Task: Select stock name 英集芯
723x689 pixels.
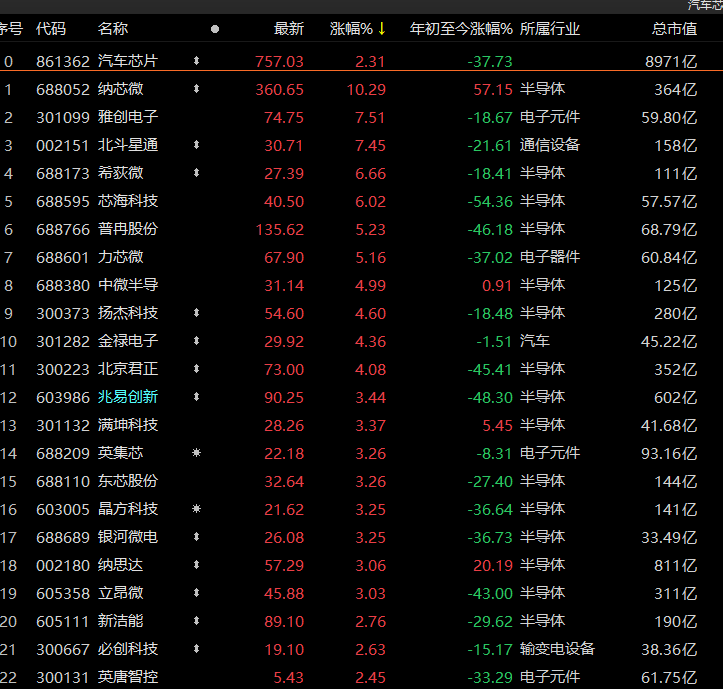Action: pos(120,453)
